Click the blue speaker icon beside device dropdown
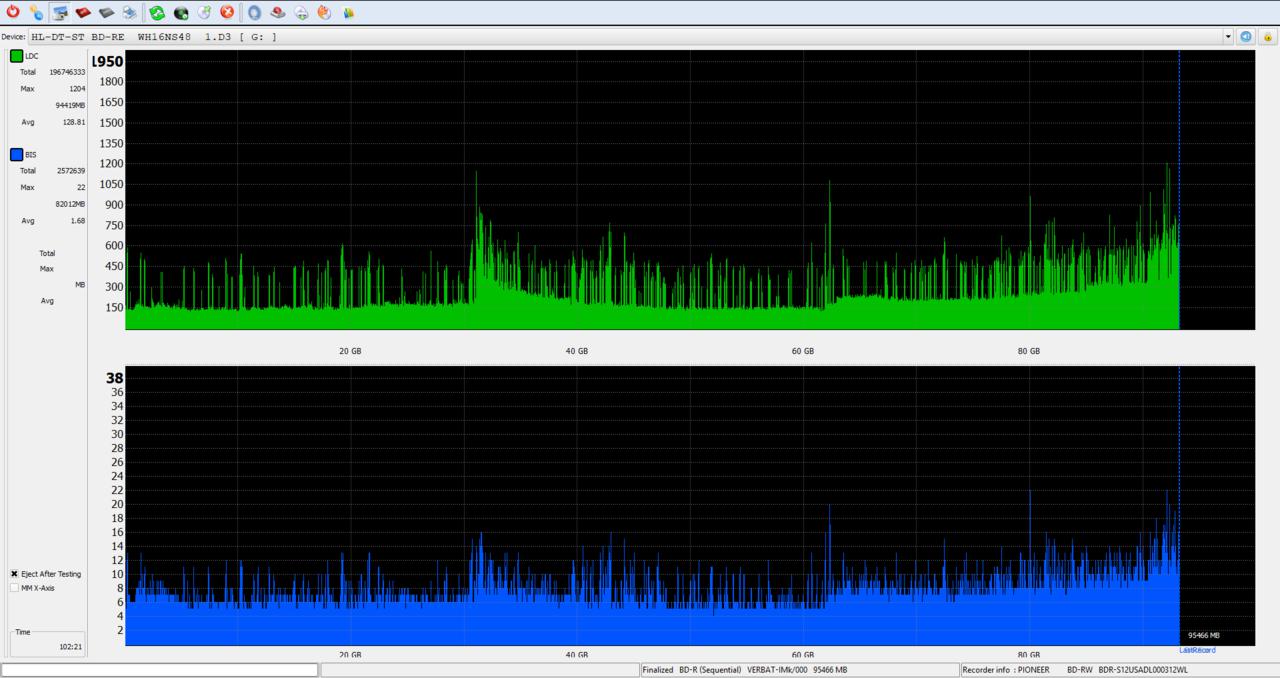The height and width of the screenshot is (678, 1280). coord(1246,36)
